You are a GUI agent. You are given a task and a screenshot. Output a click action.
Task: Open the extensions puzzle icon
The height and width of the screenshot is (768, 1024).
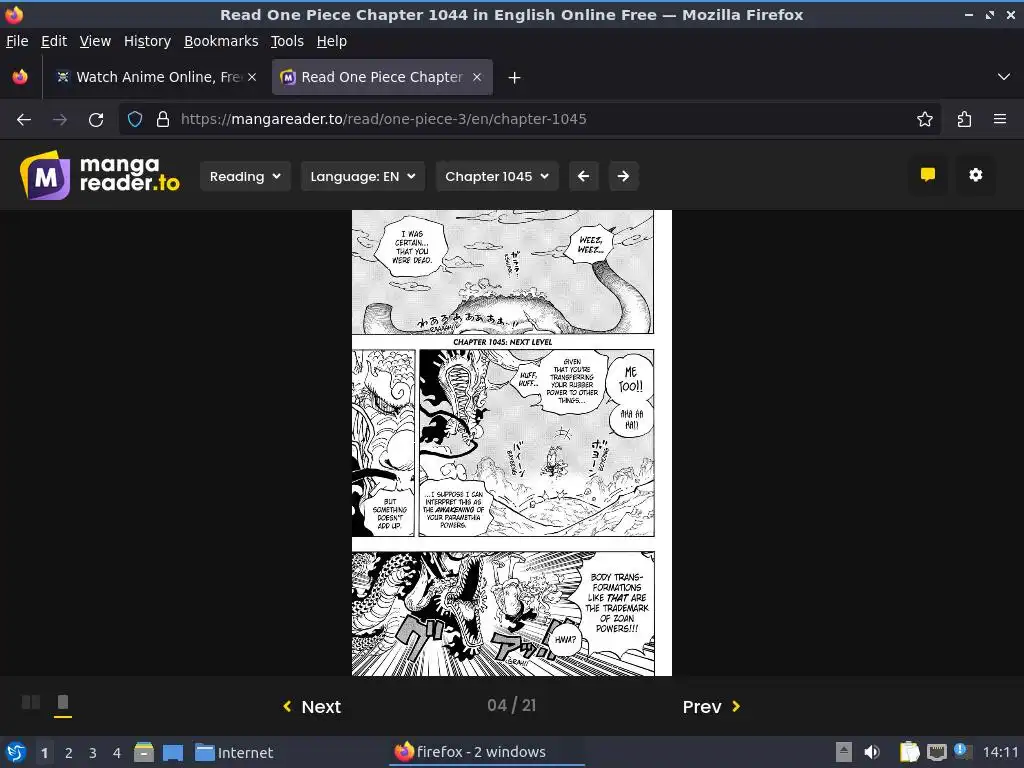point(964,119)
